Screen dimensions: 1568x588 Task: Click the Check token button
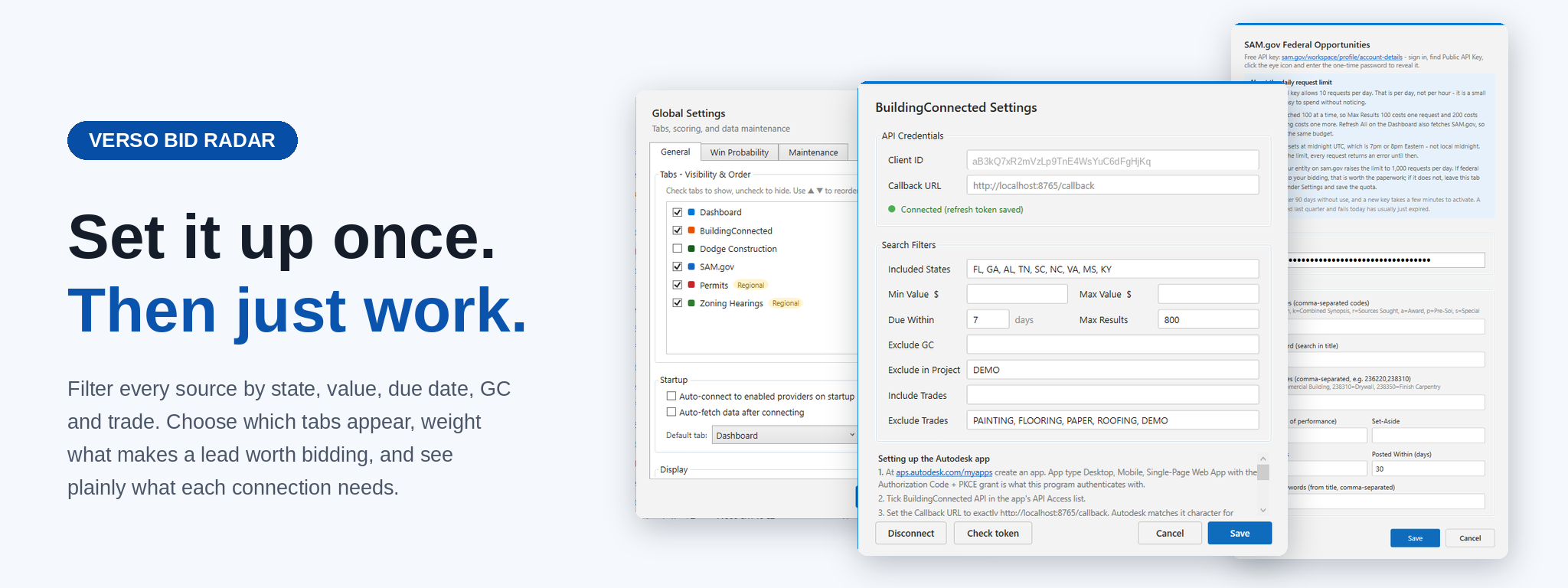pyautogui.click(x=992, y=533)
